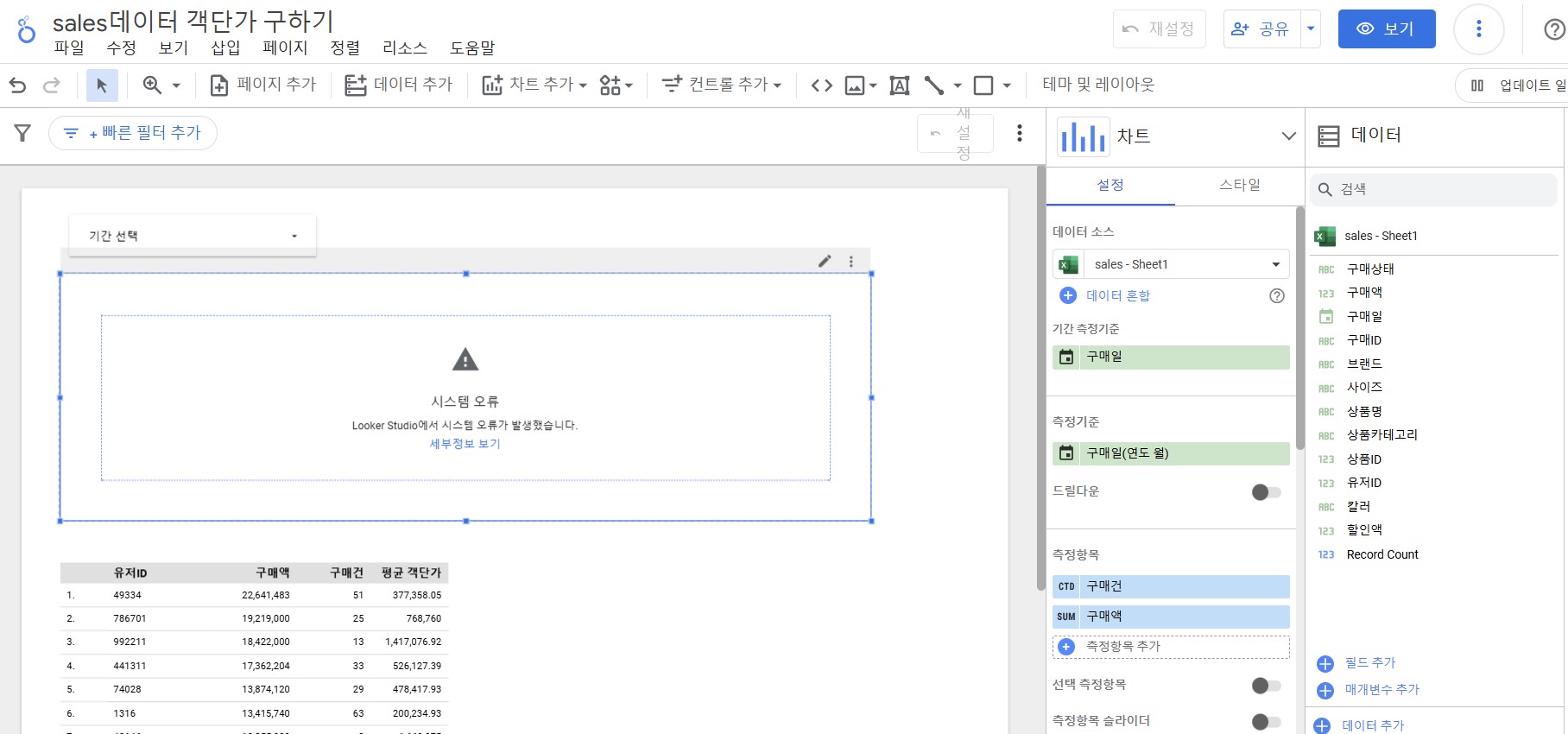Toggle the 측정항목 슬라이더 switch
The height and width of the screenshot is (734, 1568).
[1267, 722]
